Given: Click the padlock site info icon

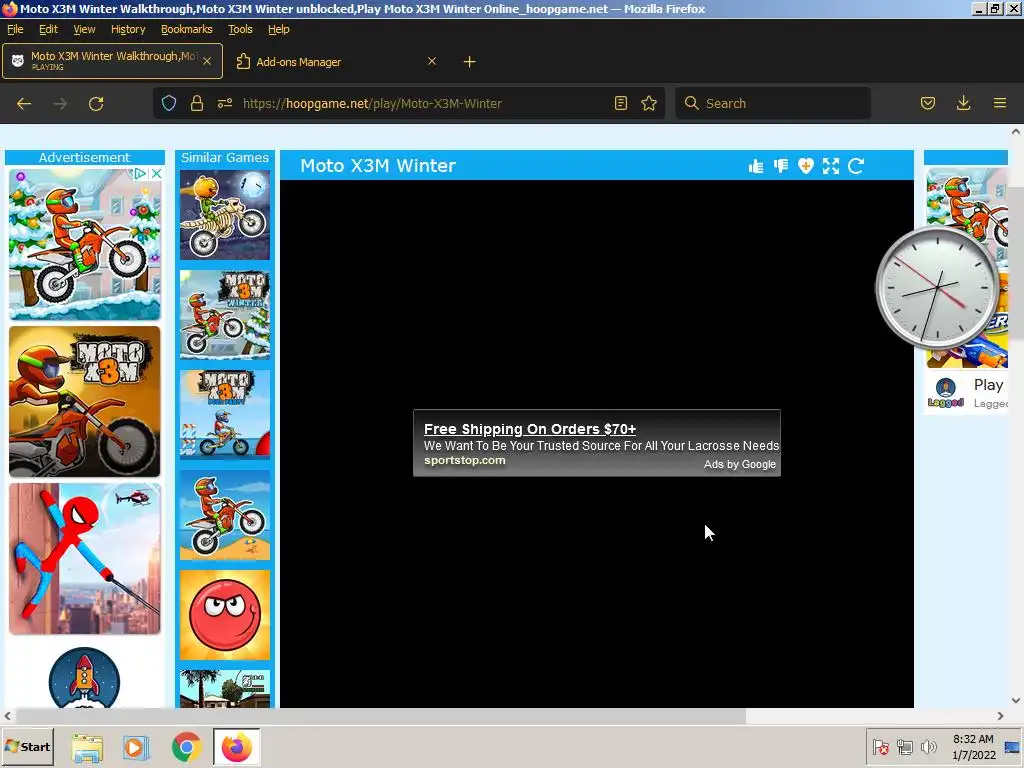Looking at the screenshot, I should 197,103.
